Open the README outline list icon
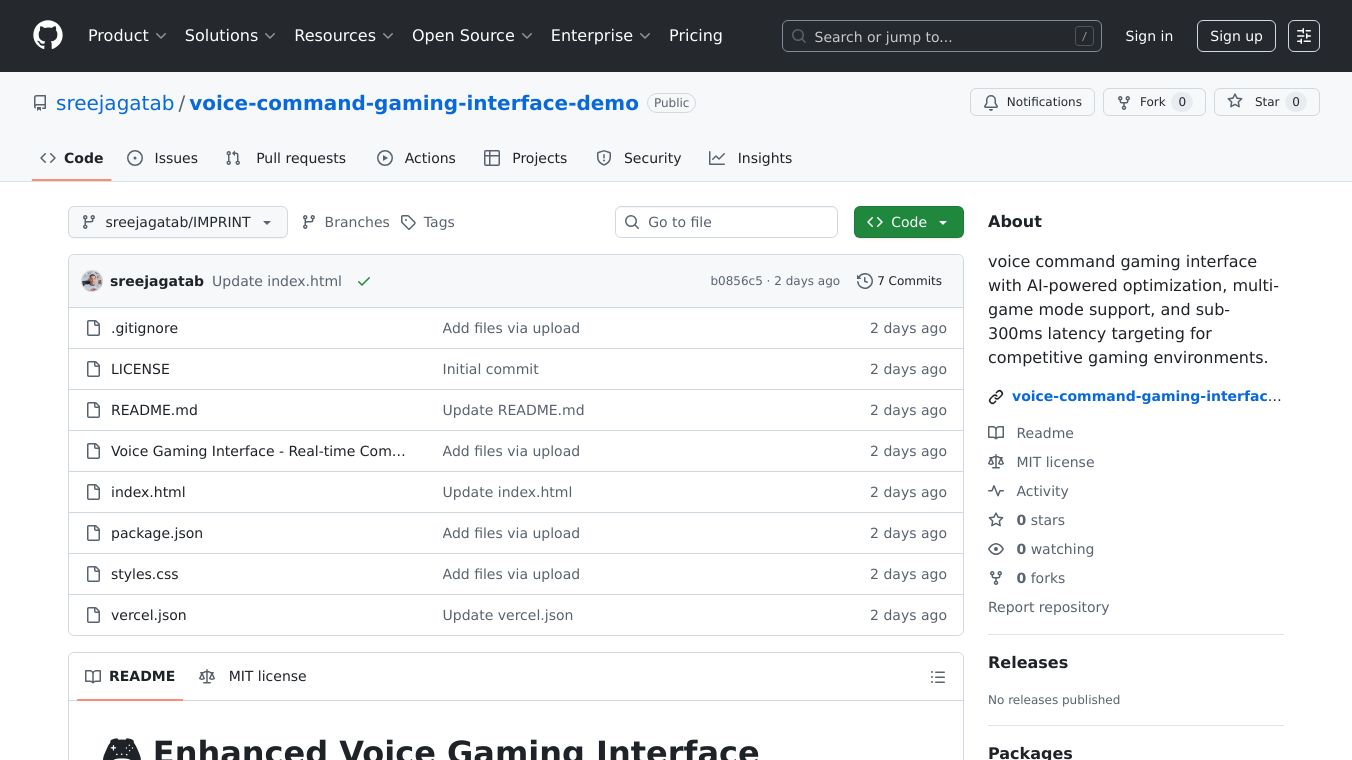1352x760 pixels. (937, 677)
